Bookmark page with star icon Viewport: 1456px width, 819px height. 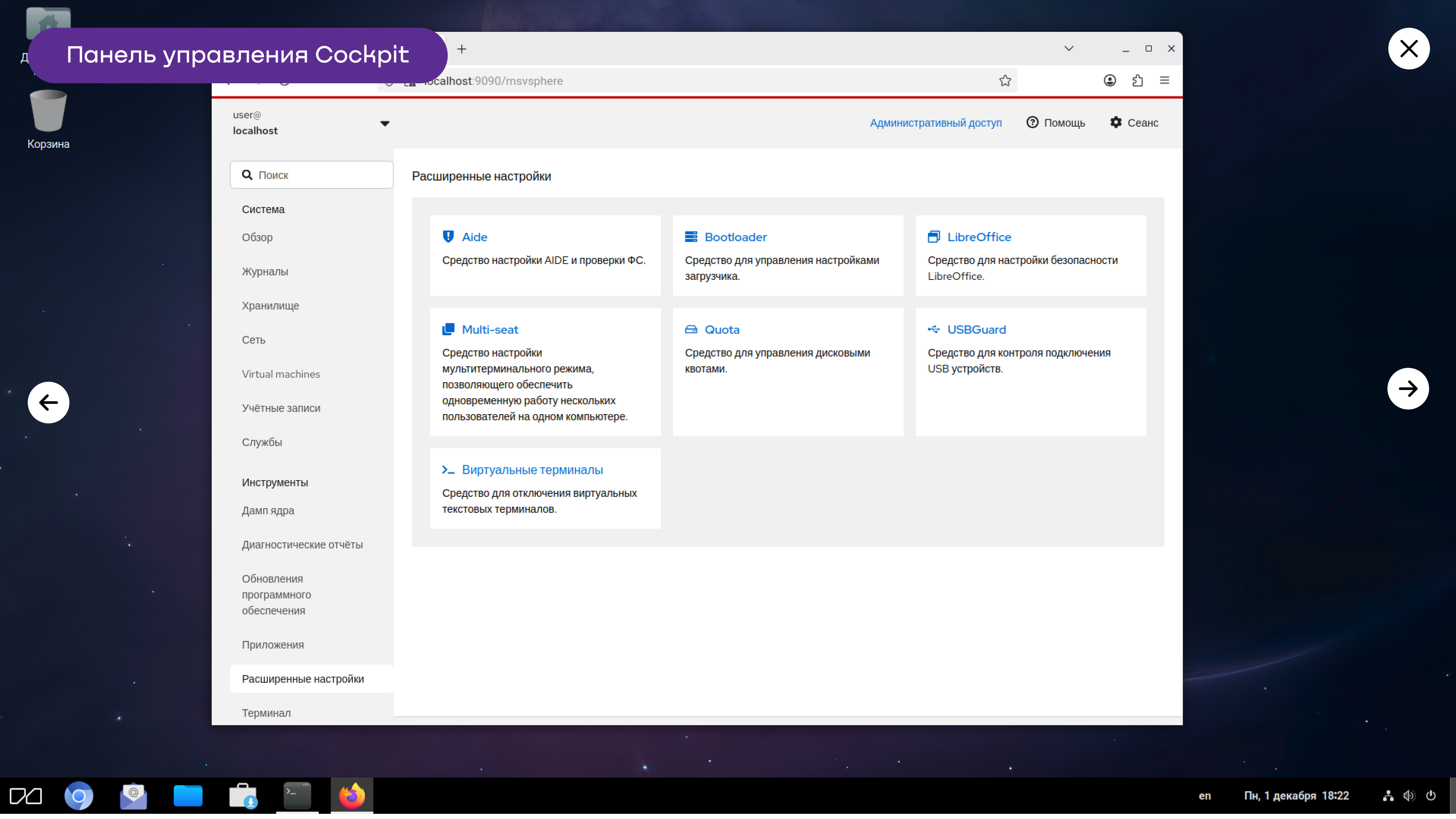click(x=1005, y=81)
